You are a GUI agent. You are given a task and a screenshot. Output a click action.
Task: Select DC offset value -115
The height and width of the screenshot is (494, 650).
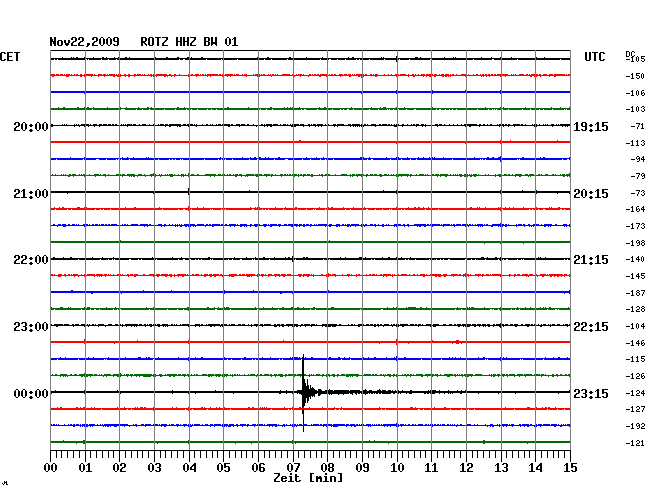point(635,359)
